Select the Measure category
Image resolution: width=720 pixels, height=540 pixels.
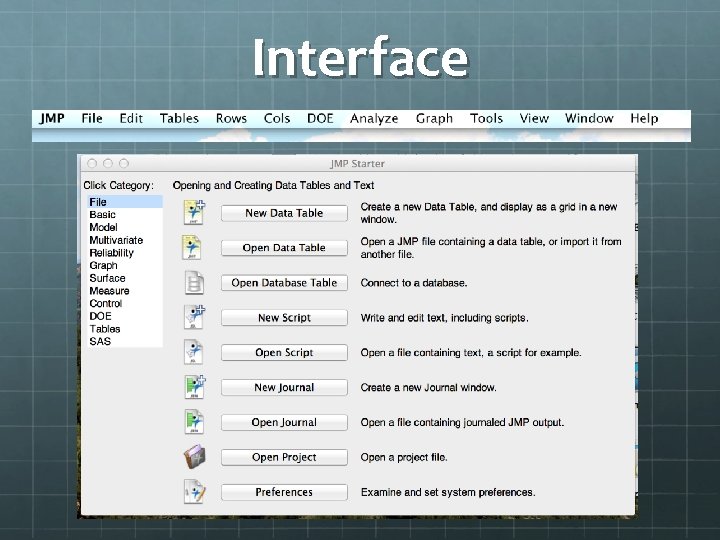tap(125, 291)
